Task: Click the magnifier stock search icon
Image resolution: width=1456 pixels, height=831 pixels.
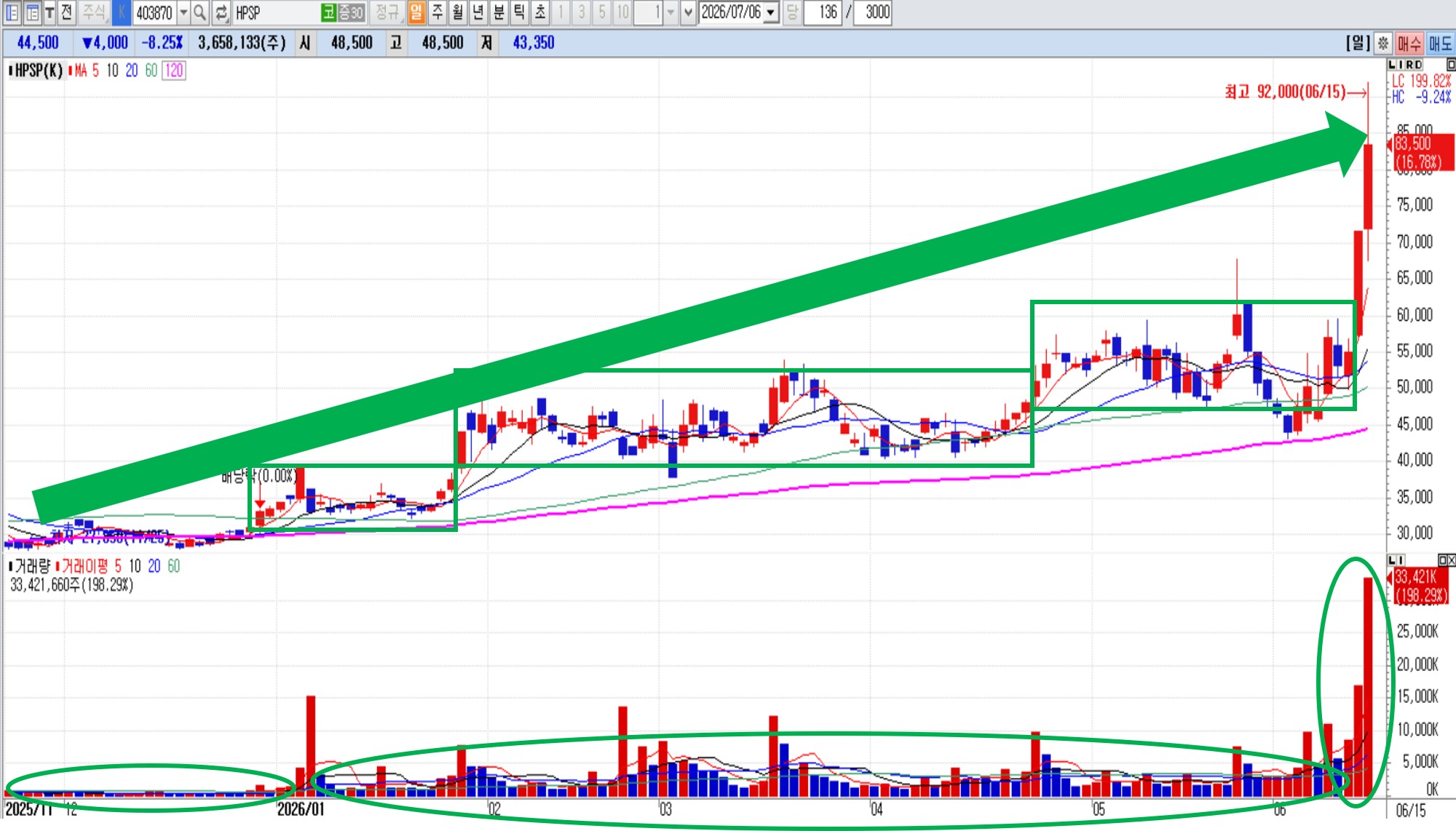Action: pos(199,12)
